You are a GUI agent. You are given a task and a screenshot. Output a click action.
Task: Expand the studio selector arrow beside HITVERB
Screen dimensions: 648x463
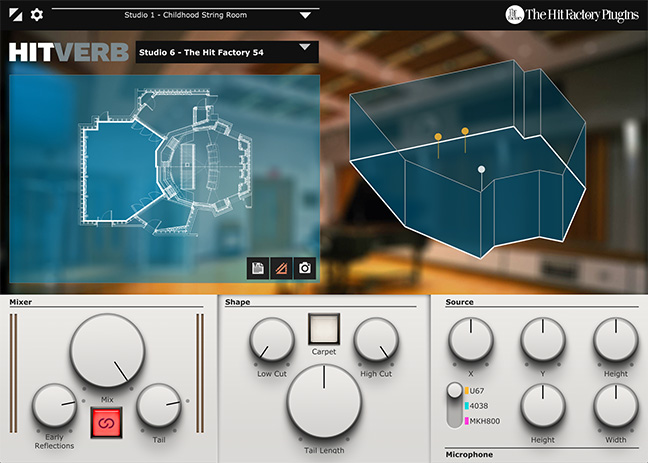coord(305,47)
